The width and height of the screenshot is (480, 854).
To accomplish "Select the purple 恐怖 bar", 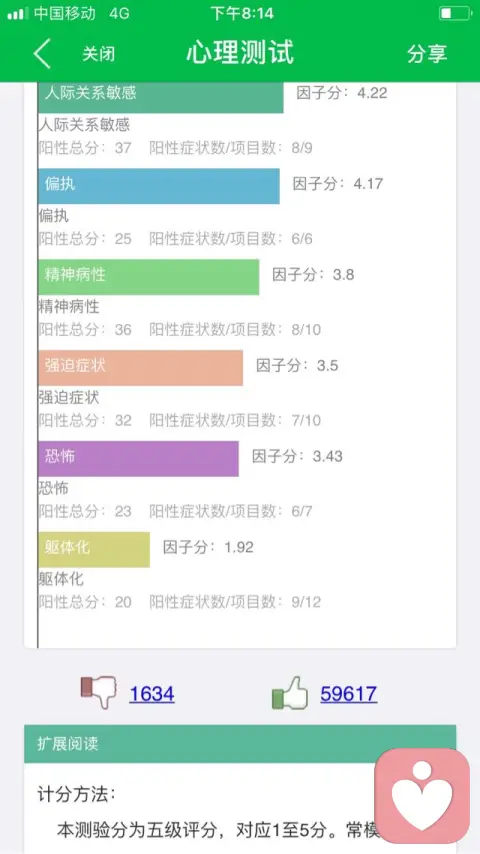I will [x=138, y=459].
